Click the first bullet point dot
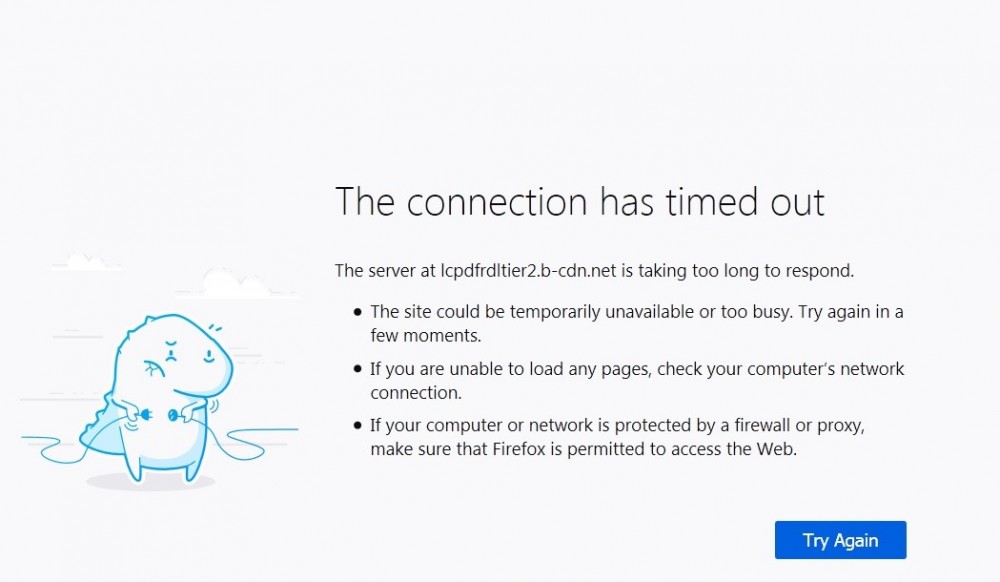The width and height of the screenshot is (1000, 582). [x=357, y=313]
